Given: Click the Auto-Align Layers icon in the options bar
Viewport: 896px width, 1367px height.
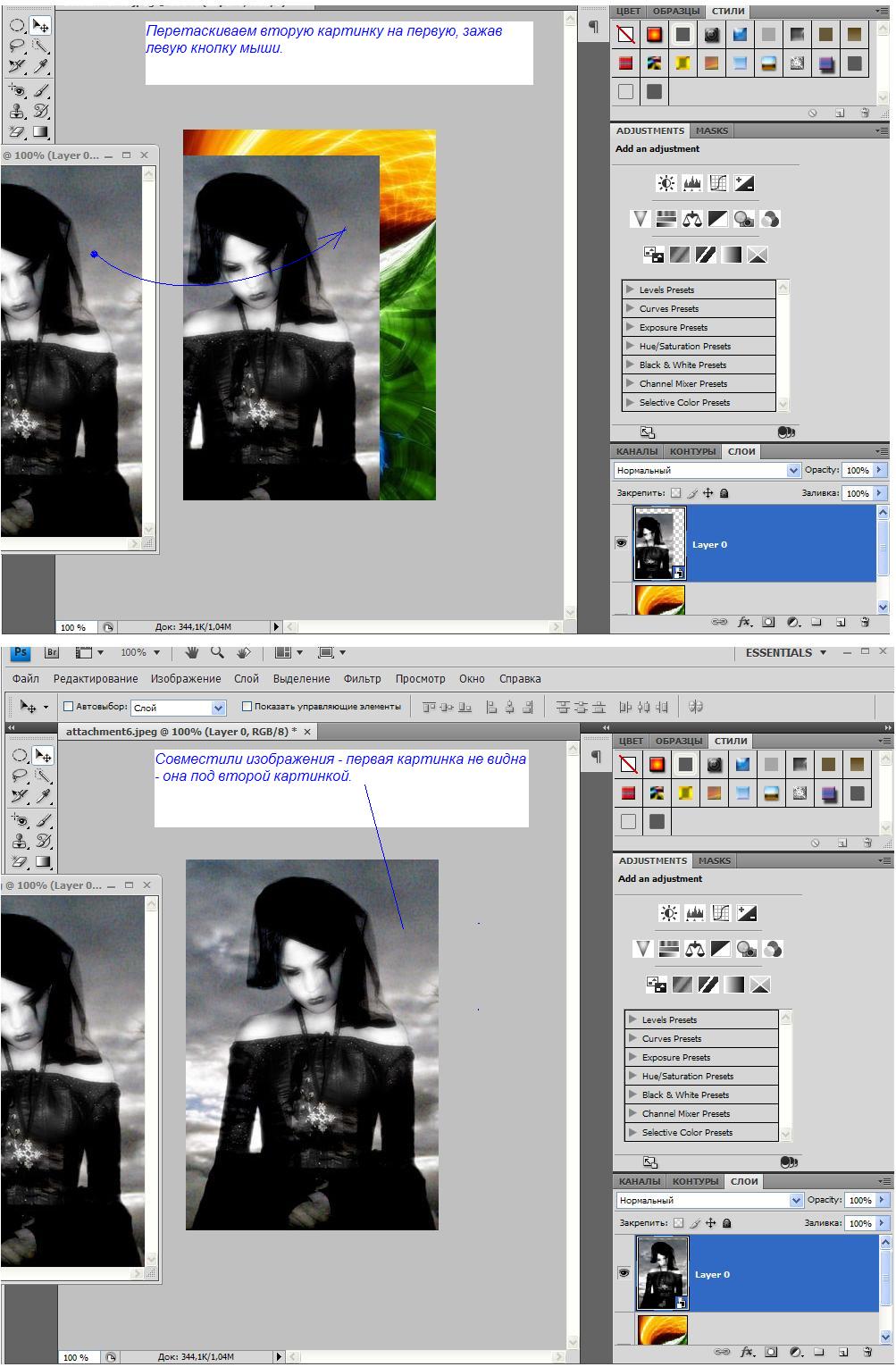Looking at the screenshot, I should pos(696,707).
